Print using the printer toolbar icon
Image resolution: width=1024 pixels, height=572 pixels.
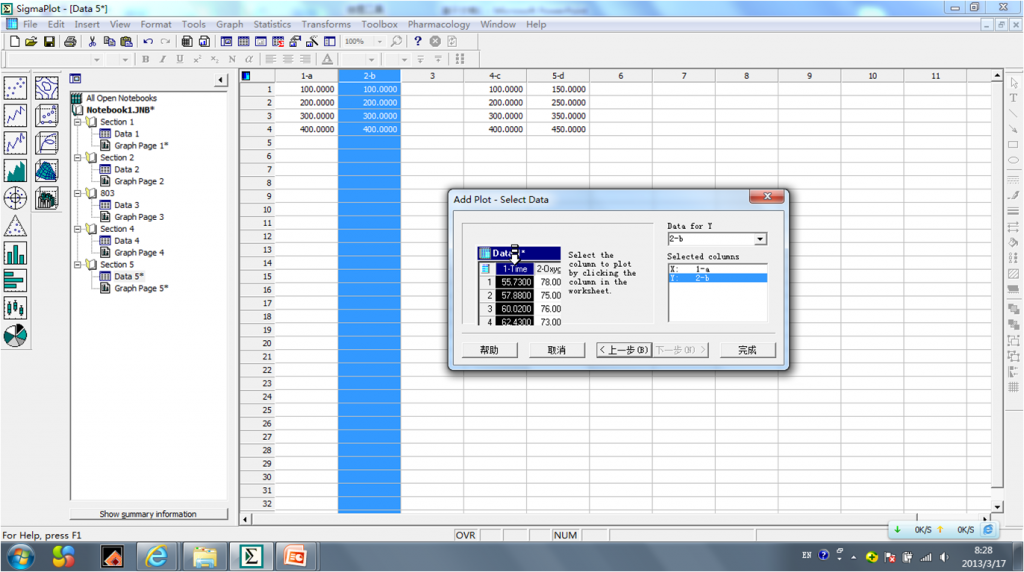pyautogui.click(x=70, y=41)
